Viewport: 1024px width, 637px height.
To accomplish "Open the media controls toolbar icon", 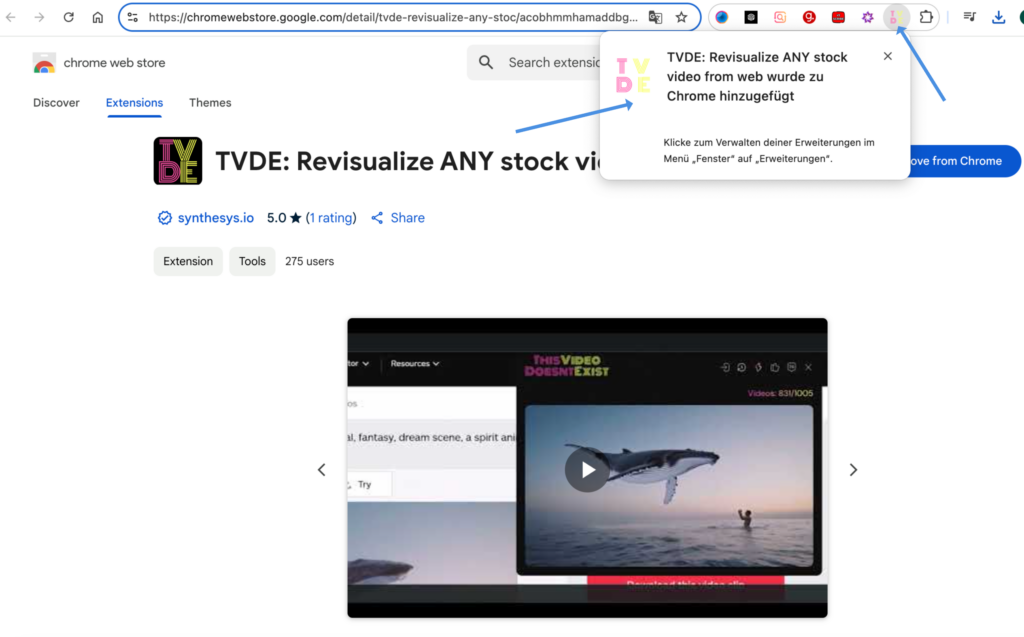I will (970, 18).
